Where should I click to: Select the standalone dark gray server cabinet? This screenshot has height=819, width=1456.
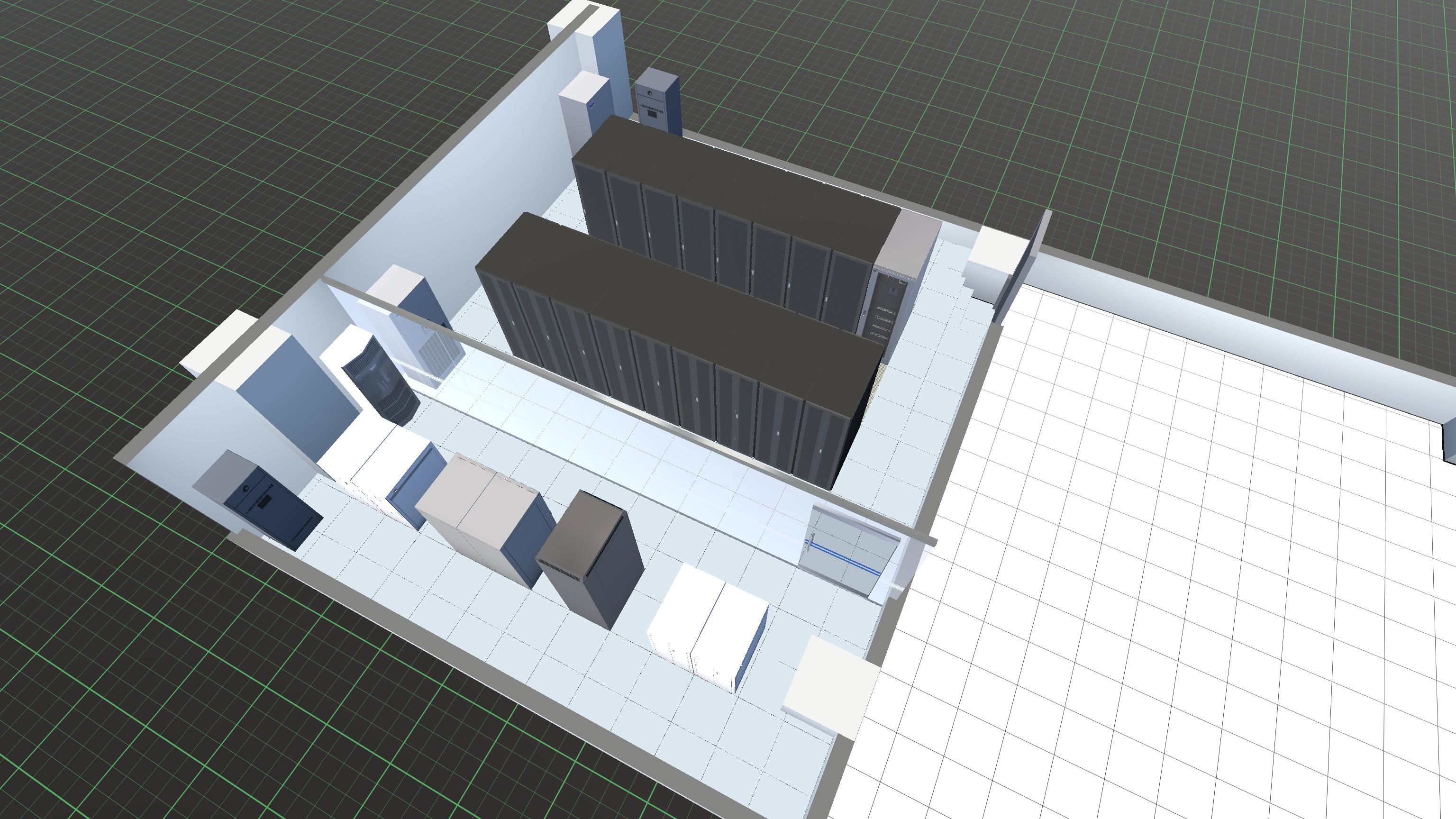point(591,560)
